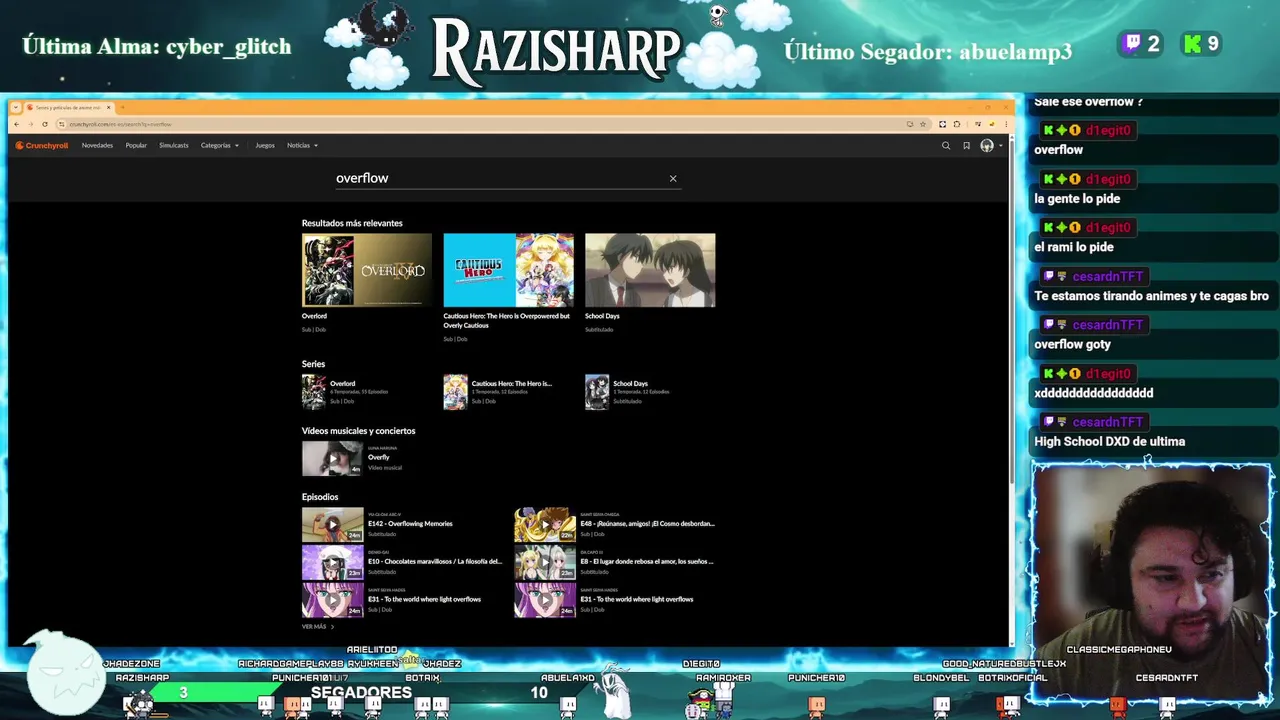Open the Popular menu item
This screenshot has height=720, width=1280.
point(136,146)
